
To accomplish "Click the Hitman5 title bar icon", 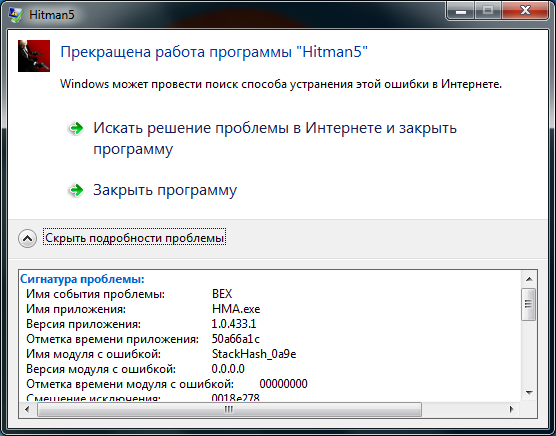I will click(15, 15).
